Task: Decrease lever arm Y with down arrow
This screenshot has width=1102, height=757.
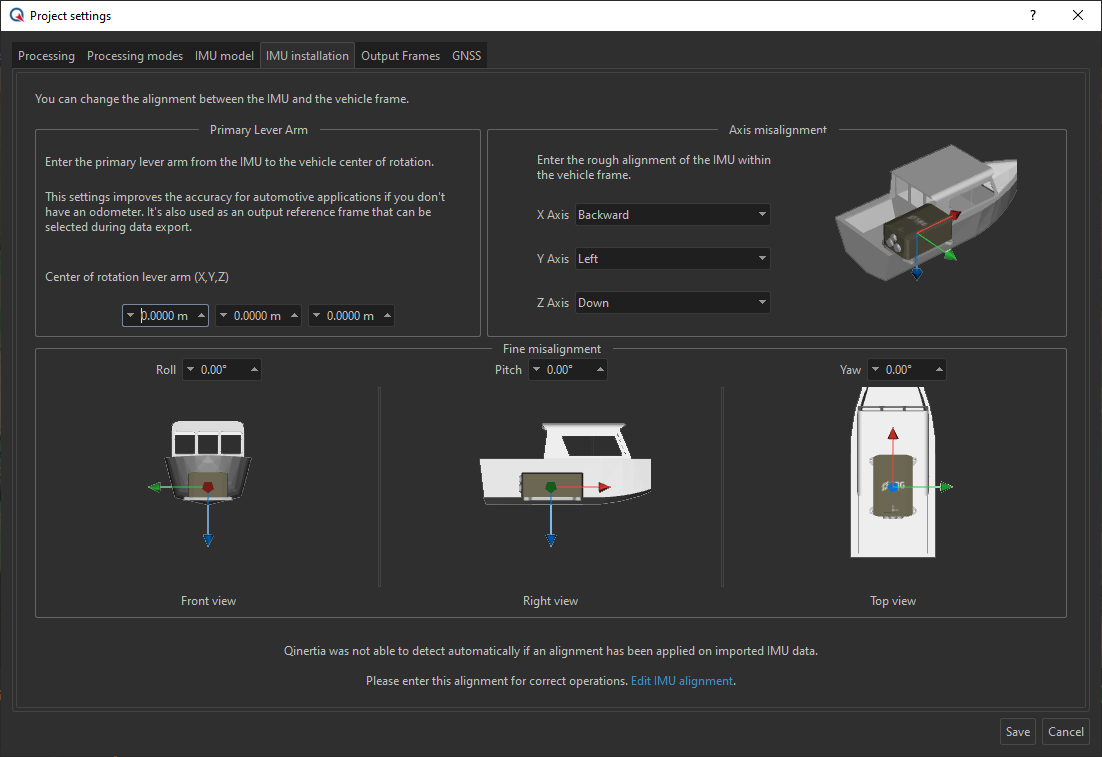Action: pos(223,316)
